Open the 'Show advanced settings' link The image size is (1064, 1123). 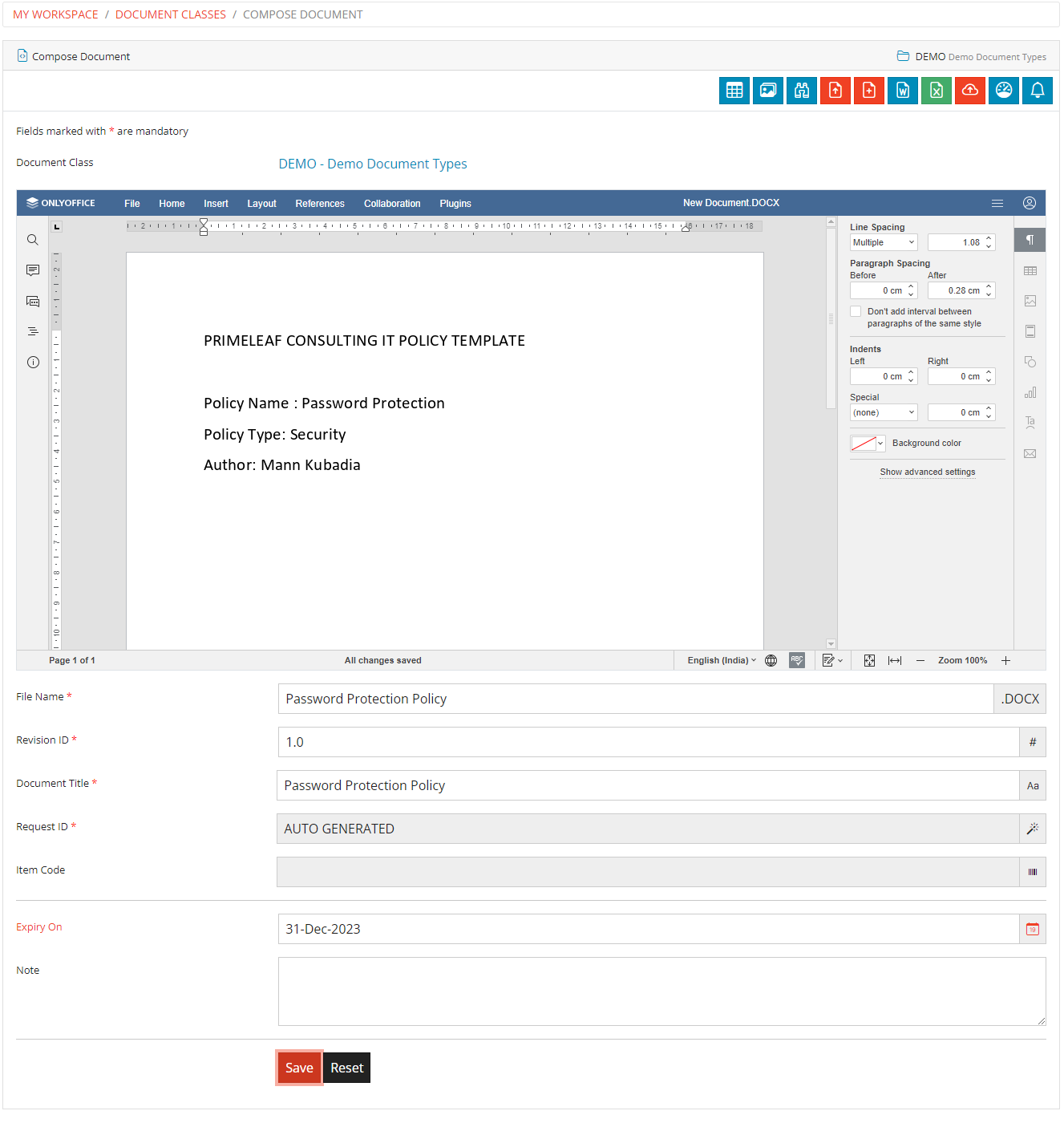pos(928,472)
